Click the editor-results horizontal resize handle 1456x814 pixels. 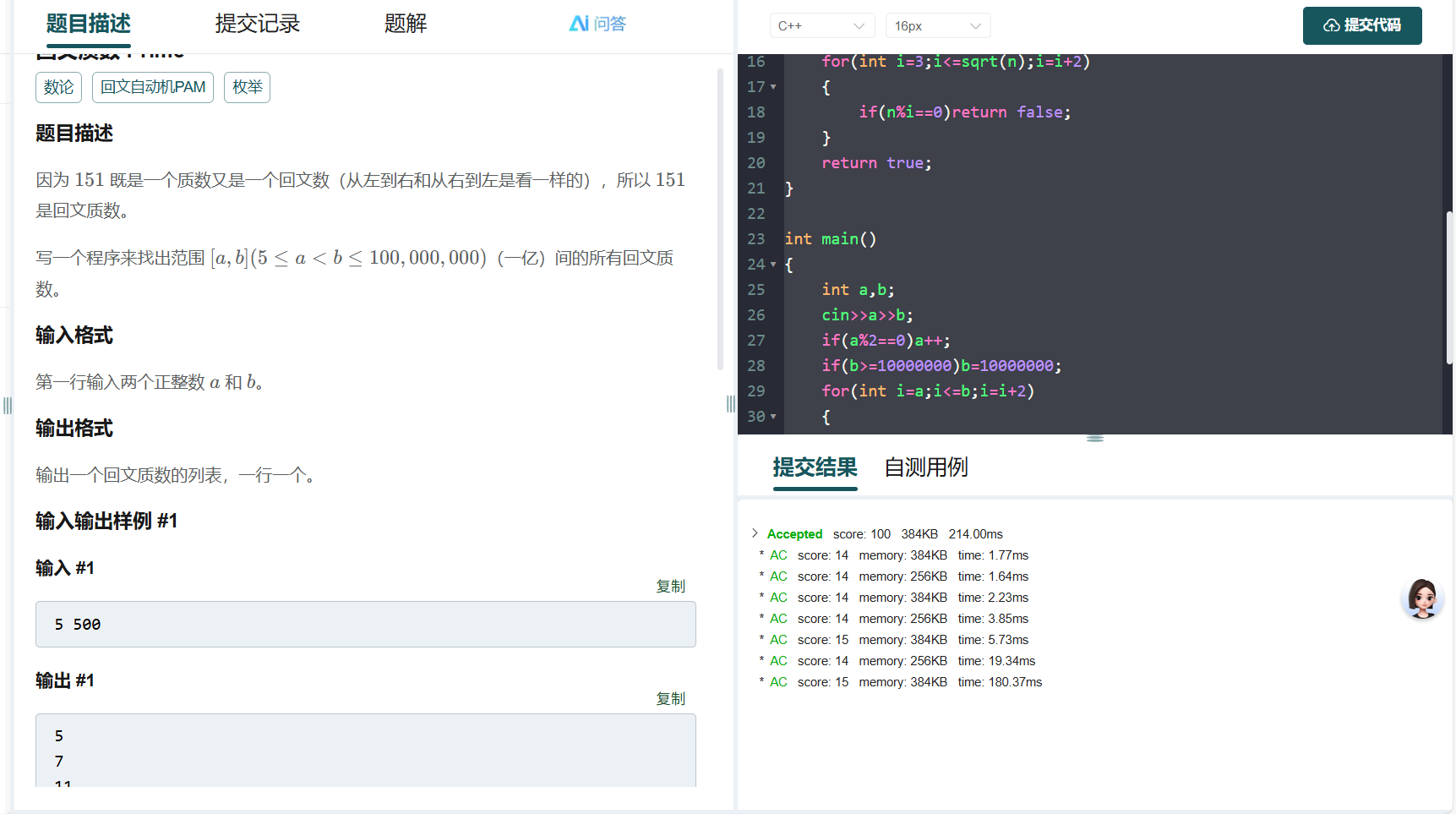(1094, 439)
